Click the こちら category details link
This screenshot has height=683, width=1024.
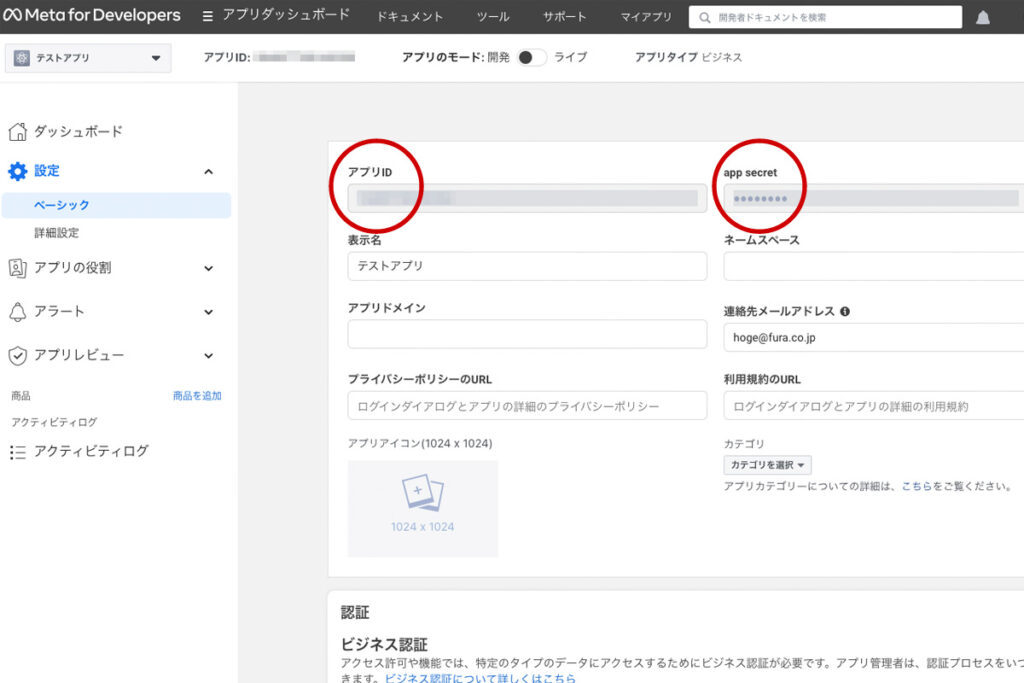916,486
